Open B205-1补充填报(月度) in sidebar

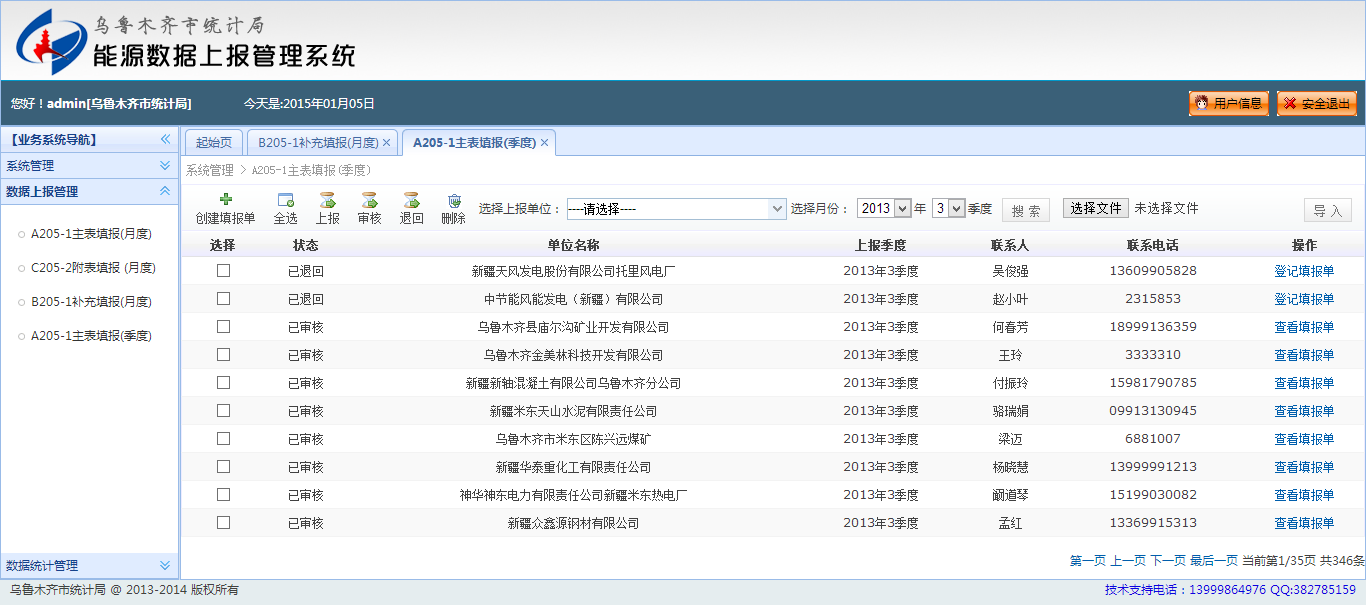91,302
